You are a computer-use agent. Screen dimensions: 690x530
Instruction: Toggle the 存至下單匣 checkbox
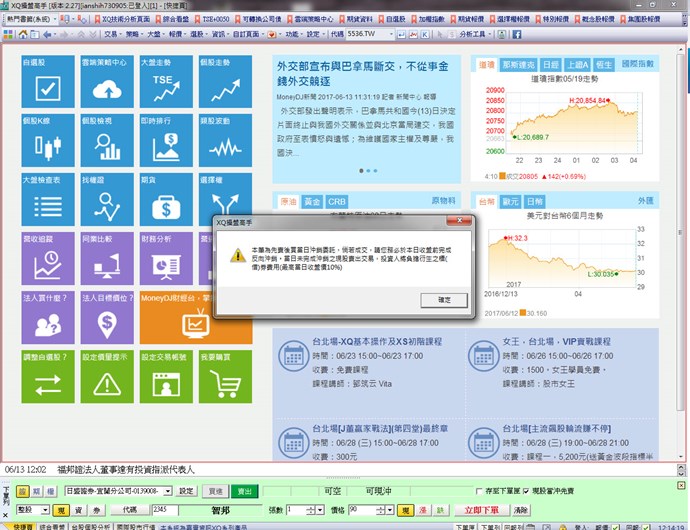[479, 491]
